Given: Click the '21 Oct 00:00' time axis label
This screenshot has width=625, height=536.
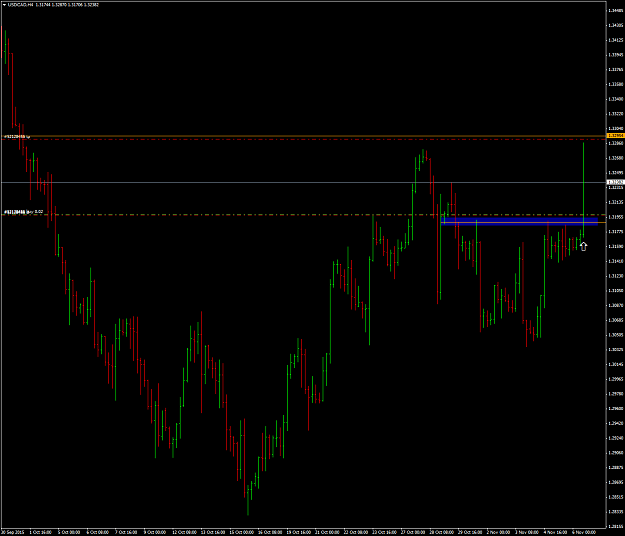Looking at the screenshot, I should point(327,532).
